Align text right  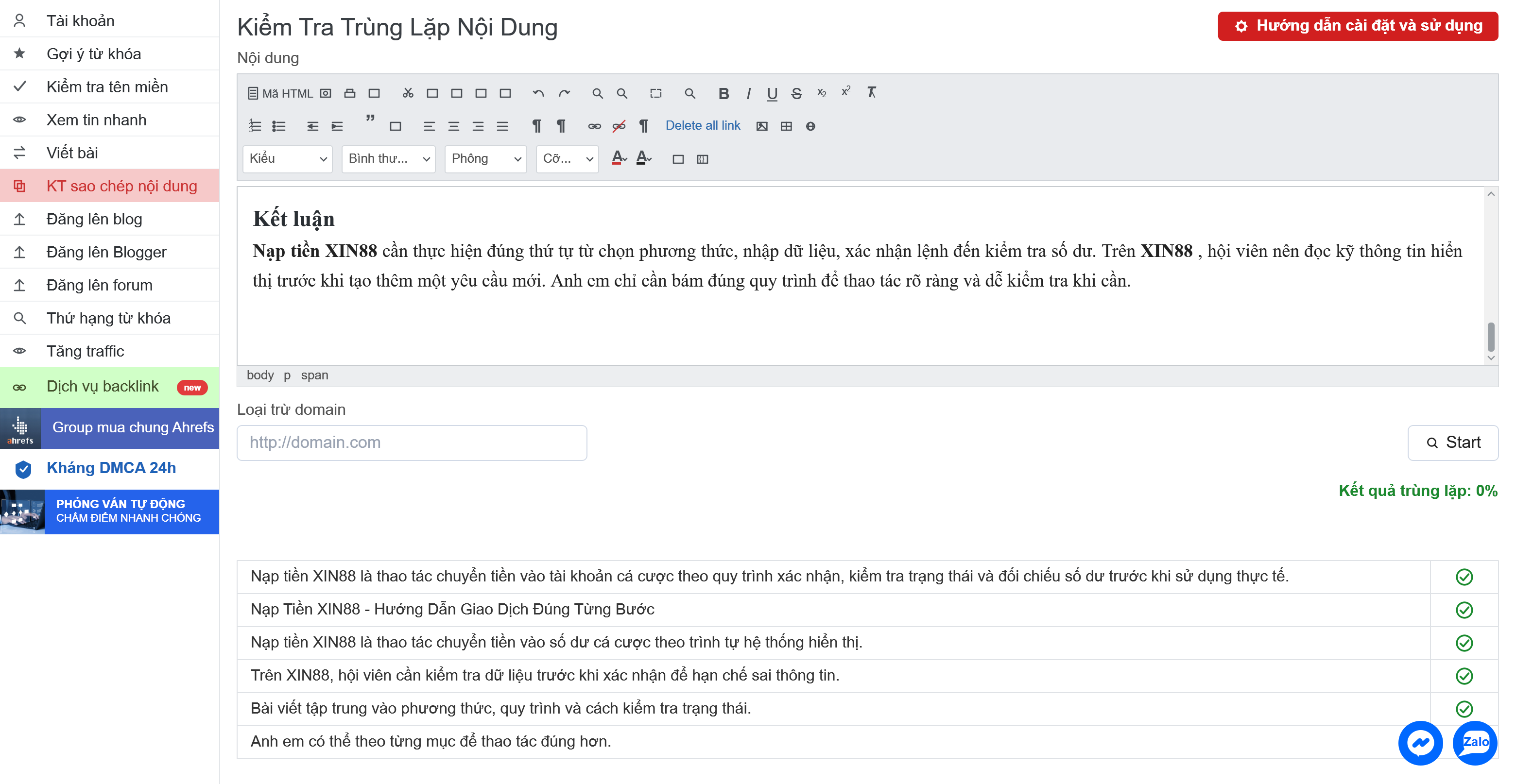coord(478,126)
